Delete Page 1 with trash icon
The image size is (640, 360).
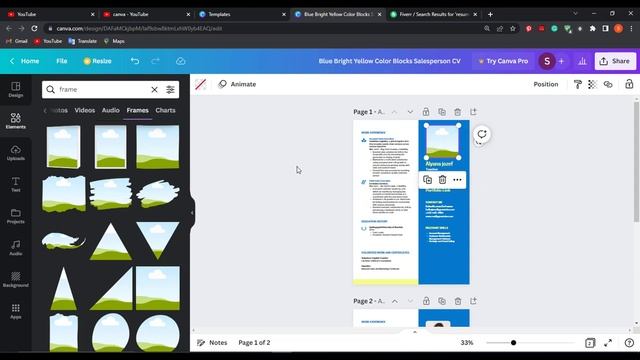coord(458,112)
